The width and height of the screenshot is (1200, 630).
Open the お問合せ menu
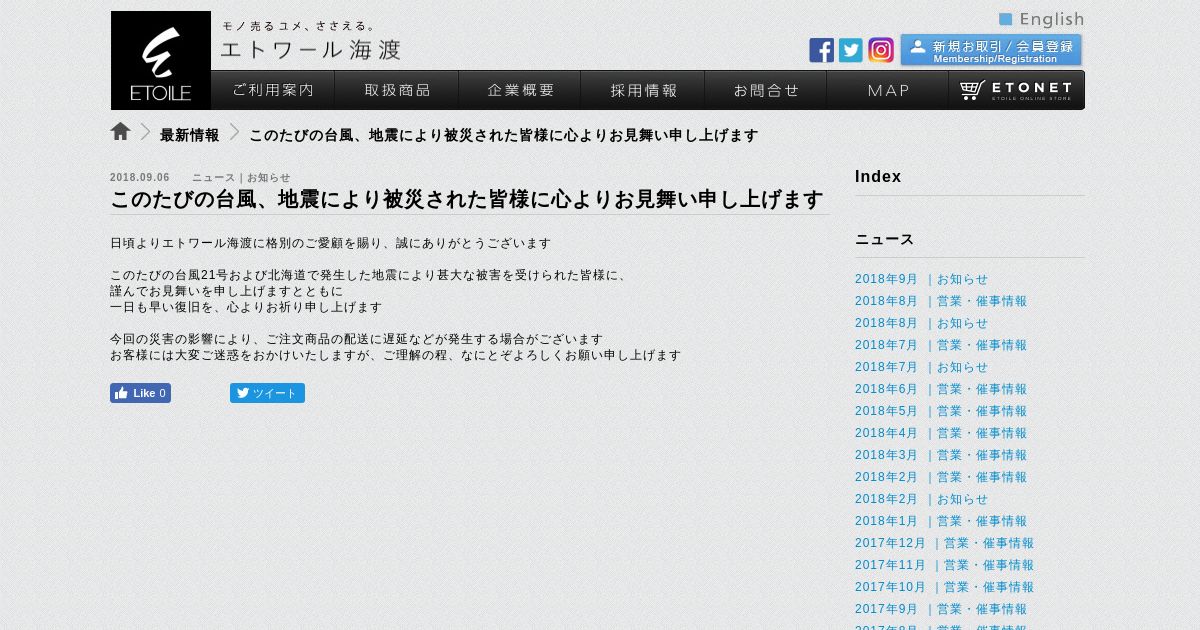(766, 90)
